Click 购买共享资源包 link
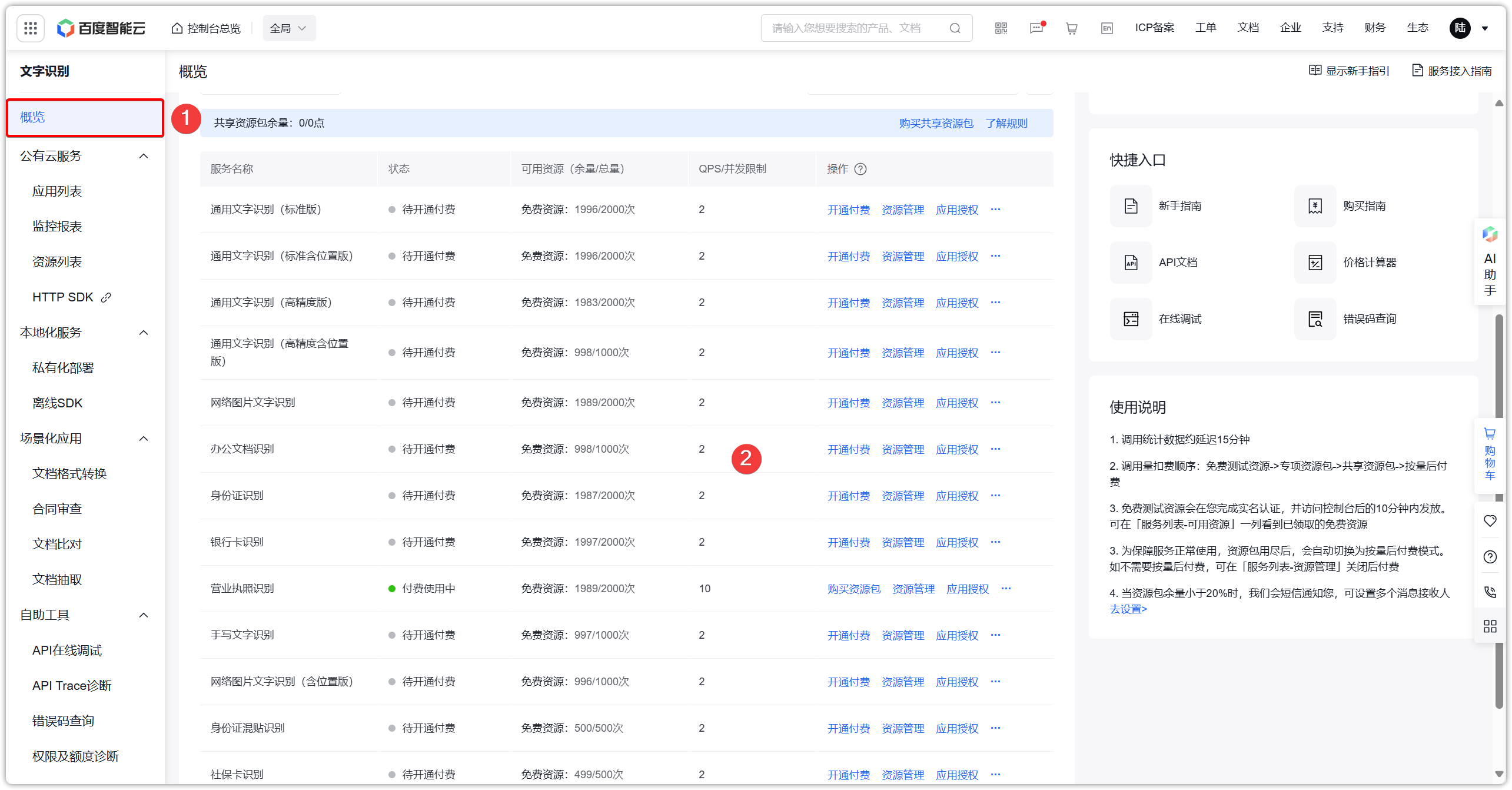The height and width of the screenshot is (790, 1512). tap(936, 123)
